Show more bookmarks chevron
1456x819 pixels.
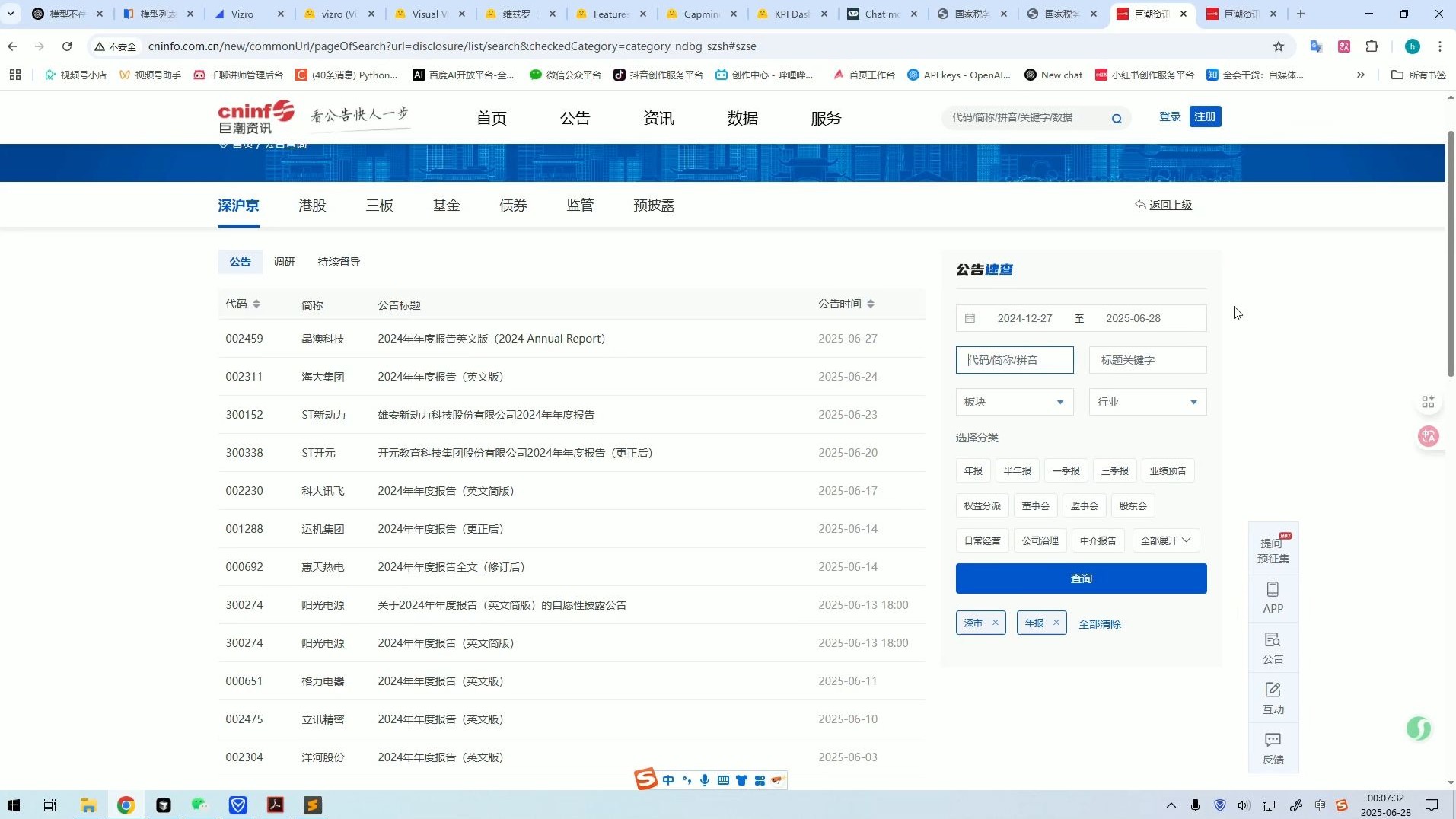coord(1360,75)
